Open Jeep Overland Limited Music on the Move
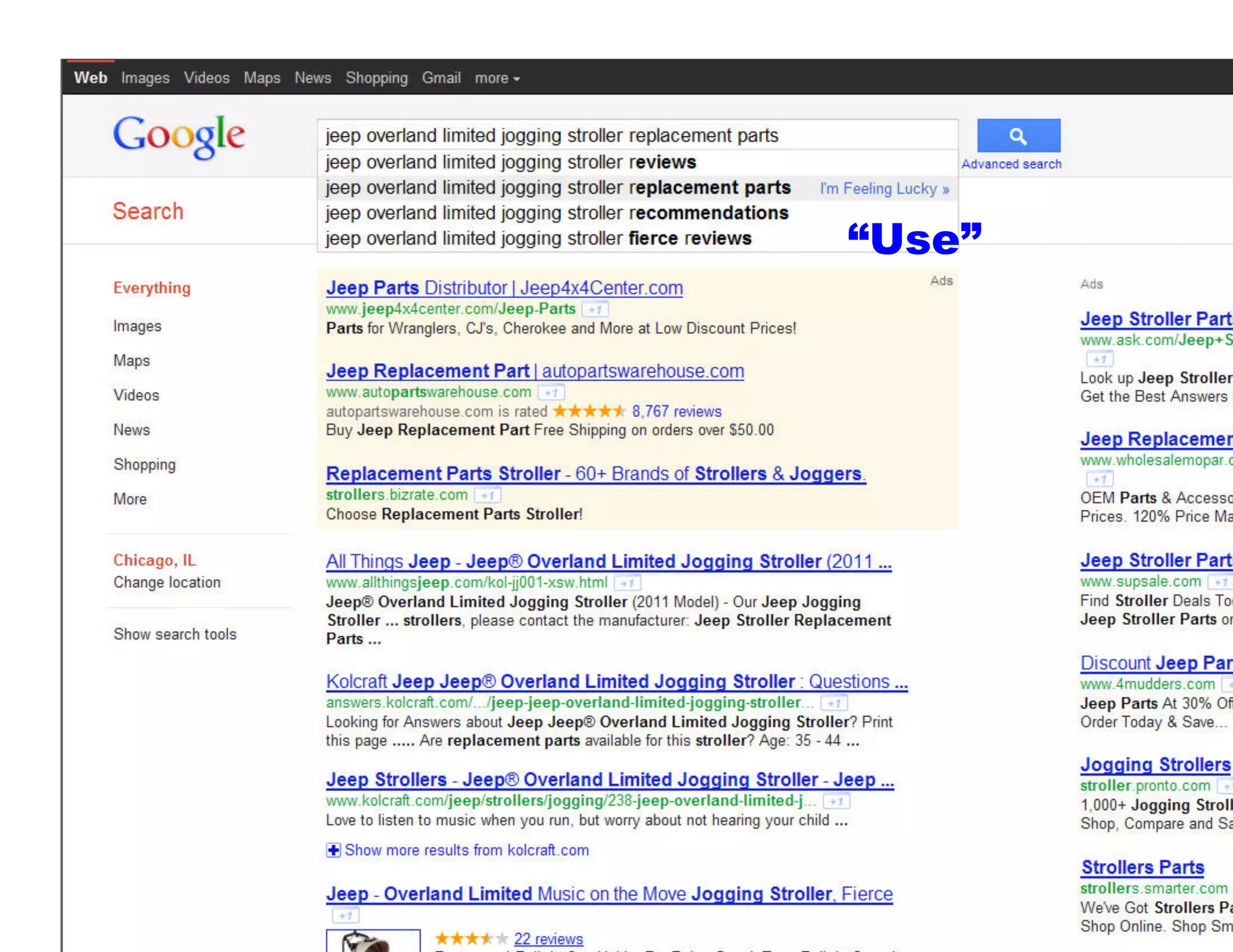The height and width of the screenshot is (952, 1233). click(609, 894)
